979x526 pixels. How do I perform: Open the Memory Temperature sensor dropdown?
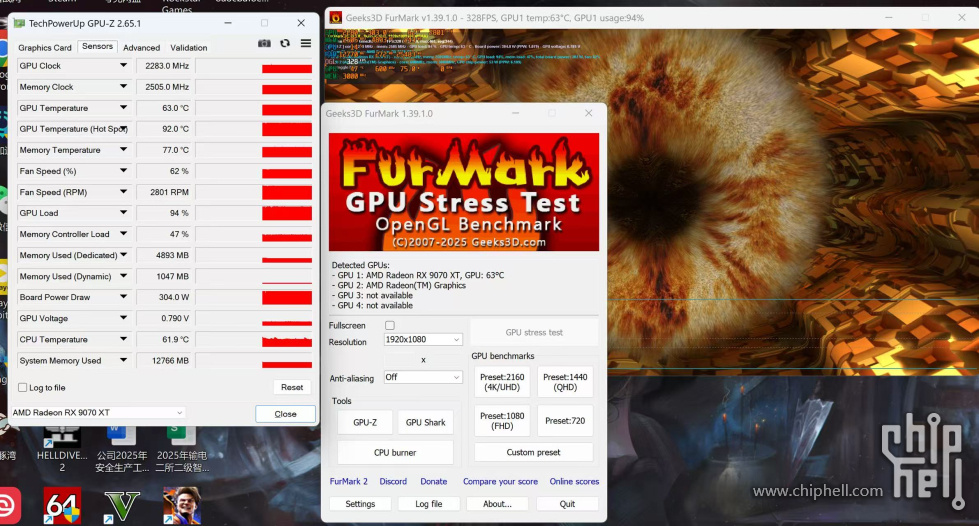point(123,150)
